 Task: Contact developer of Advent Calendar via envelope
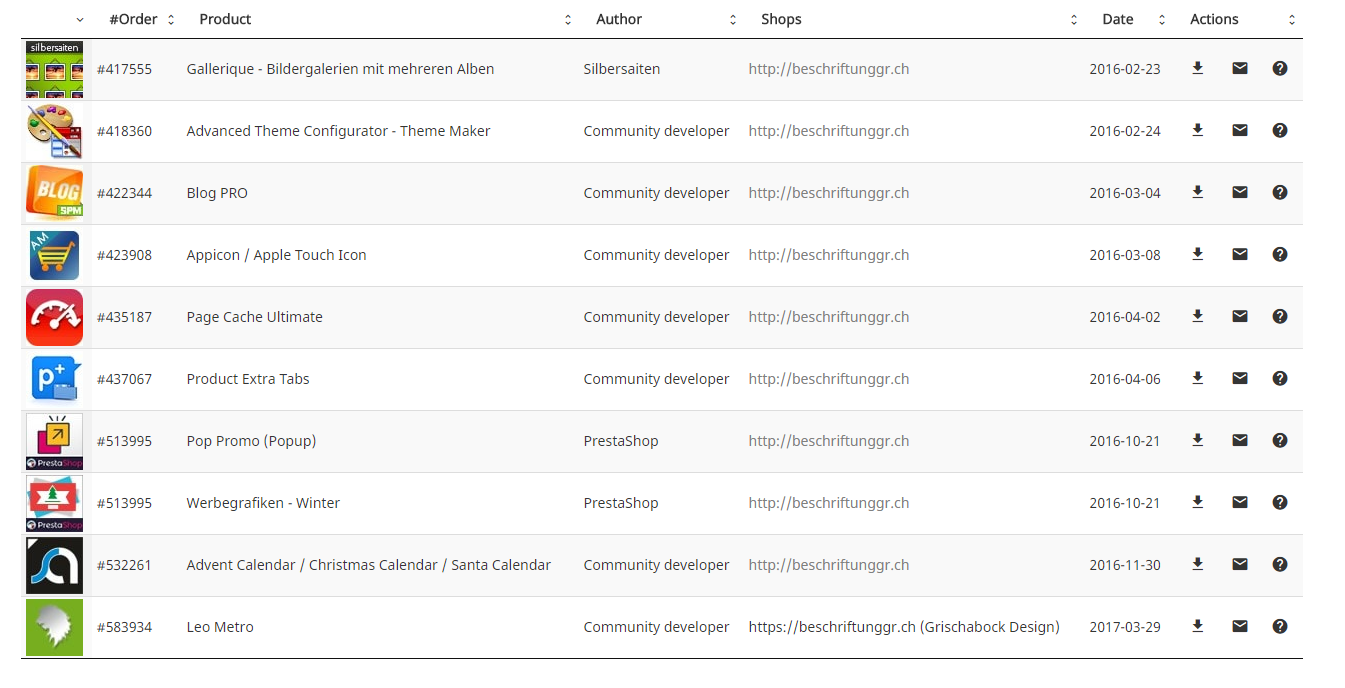tap(1239, 564)
